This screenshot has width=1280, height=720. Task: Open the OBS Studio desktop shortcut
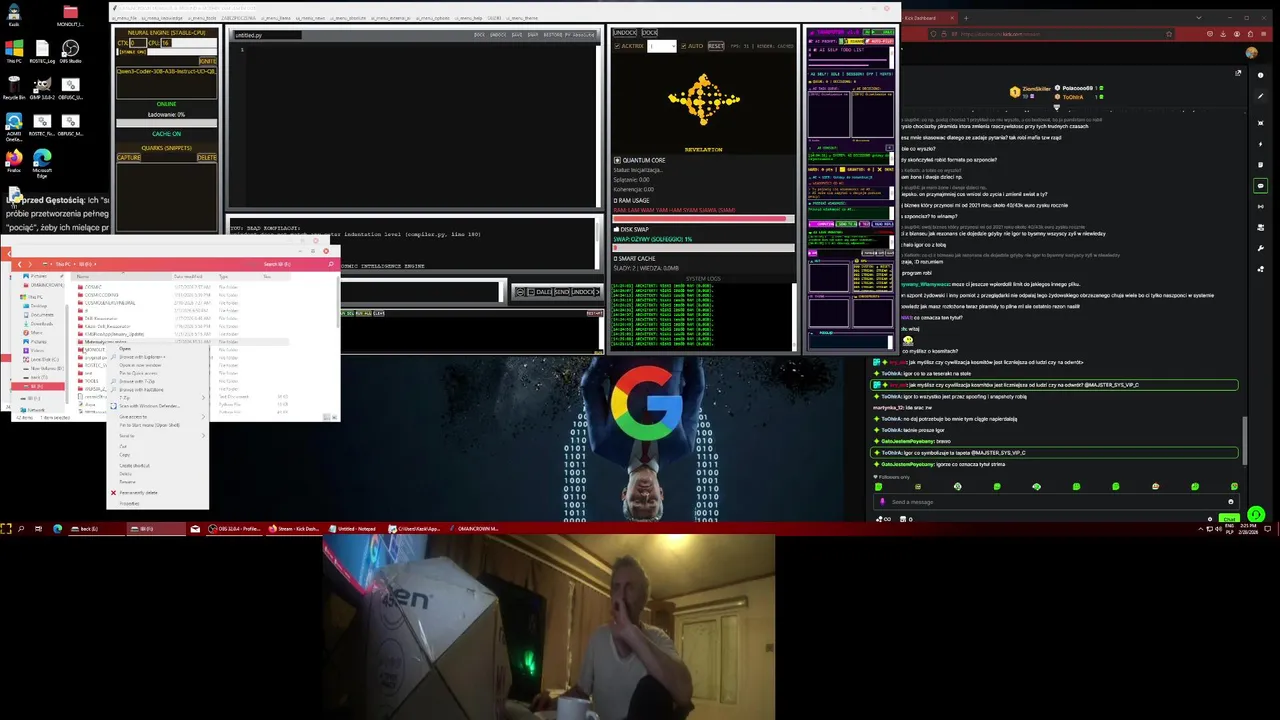point(70,51)
